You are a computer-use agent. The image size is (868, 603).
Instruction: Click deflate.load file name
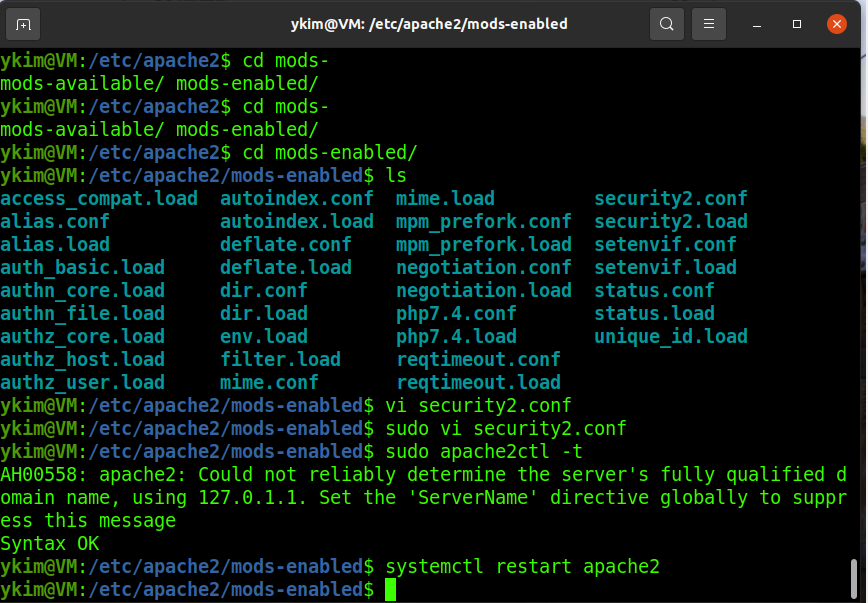(286, 267)
